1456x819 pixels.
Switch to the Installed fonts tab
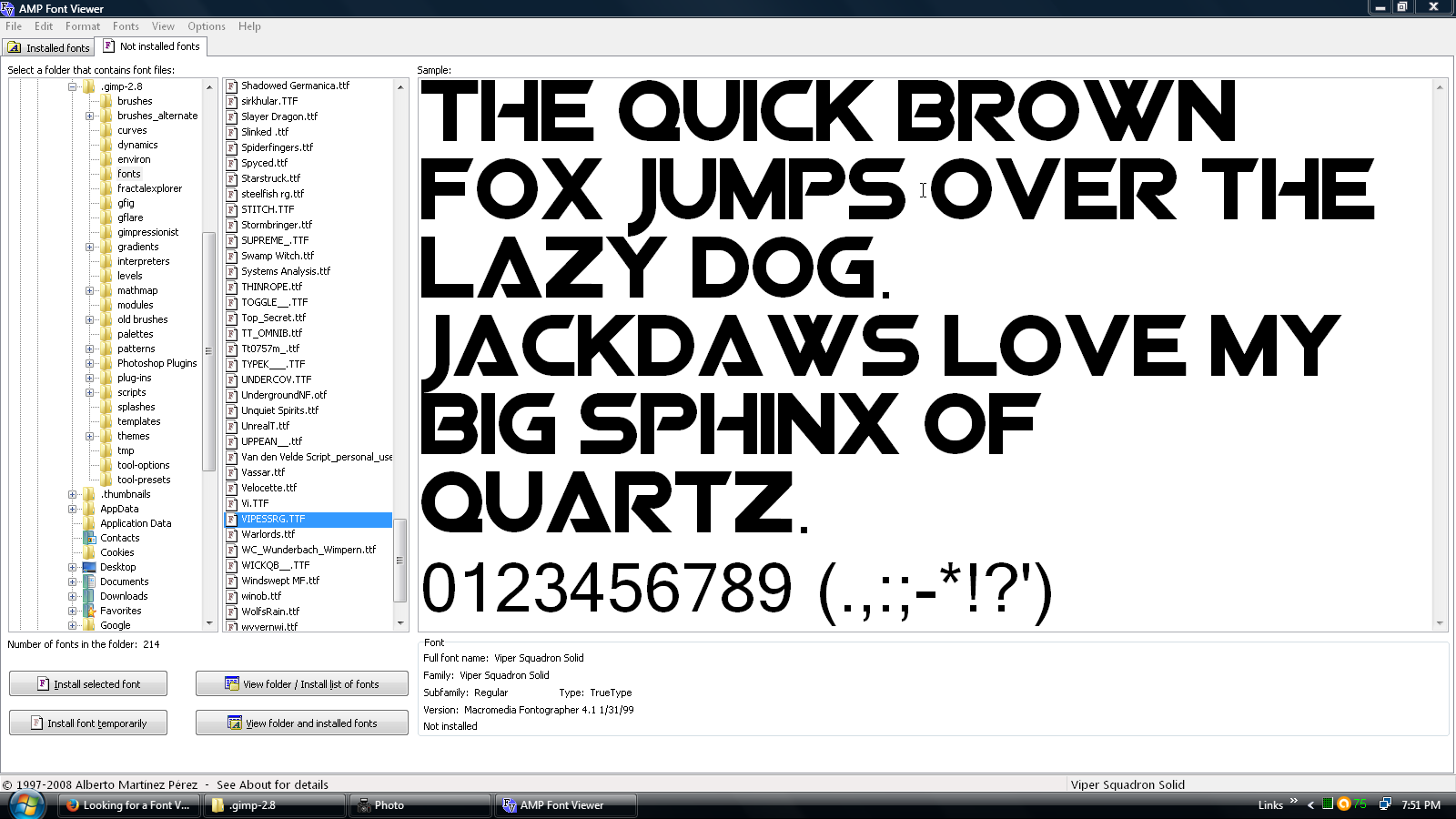pos(48,47)
